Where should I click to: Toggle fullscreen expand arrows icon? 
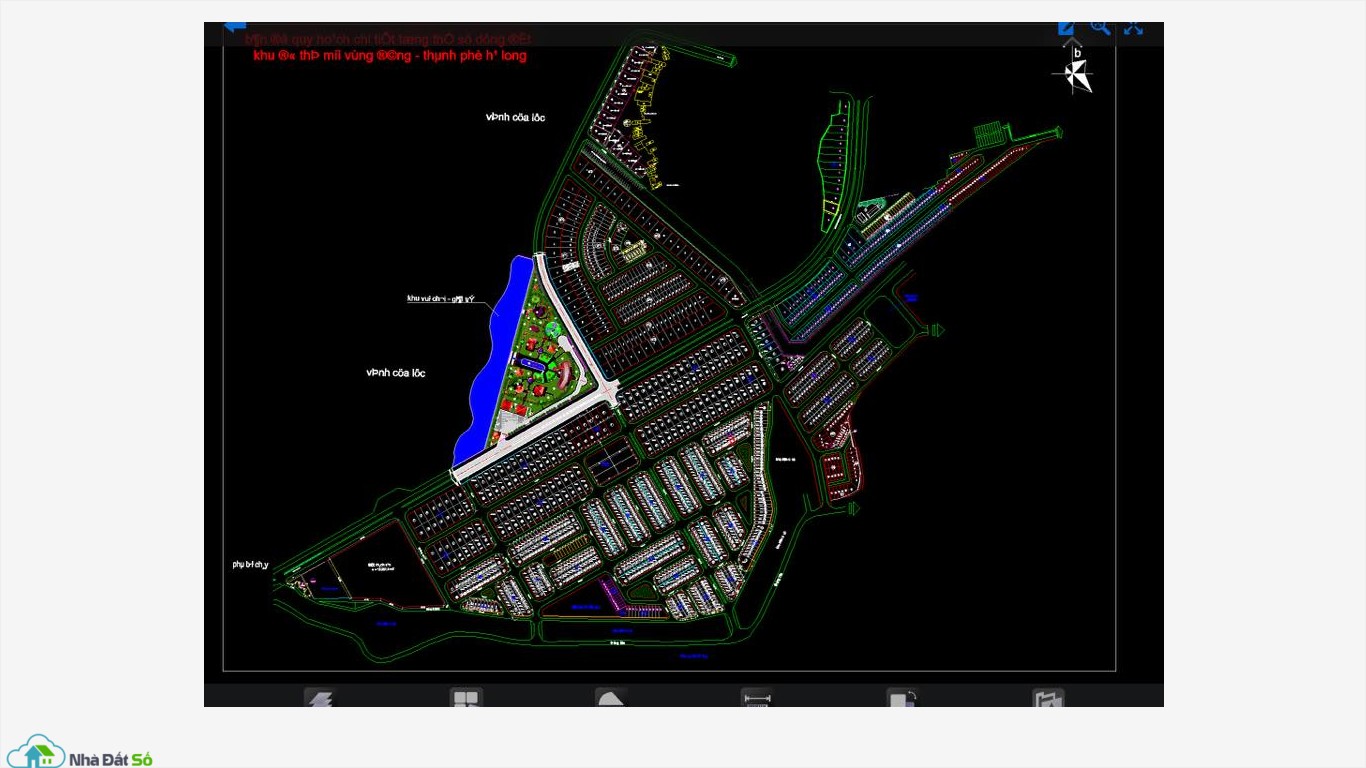tap(1133, 28)
